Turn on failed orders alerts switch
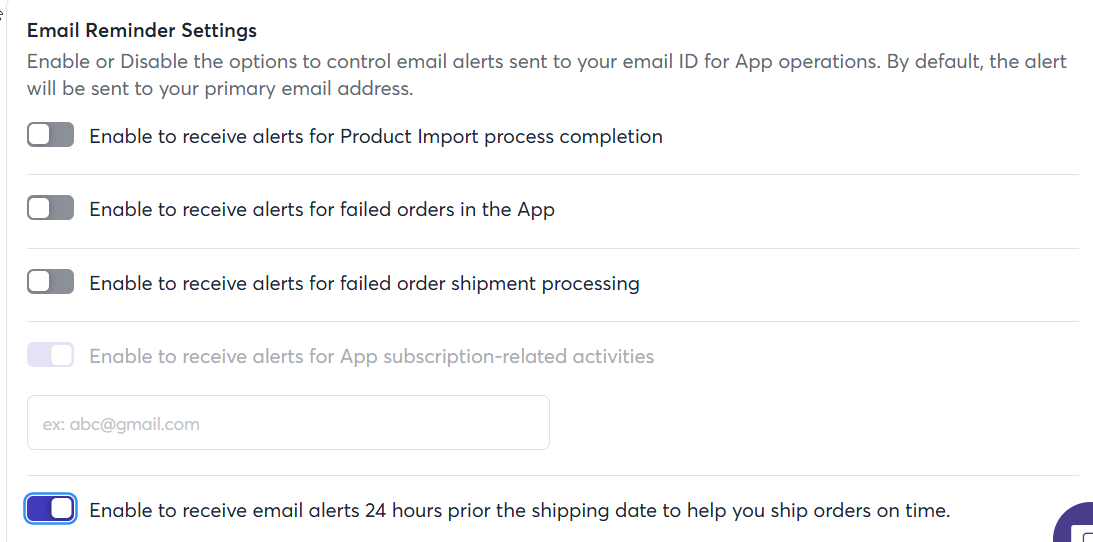 click(x=50, y=208)
